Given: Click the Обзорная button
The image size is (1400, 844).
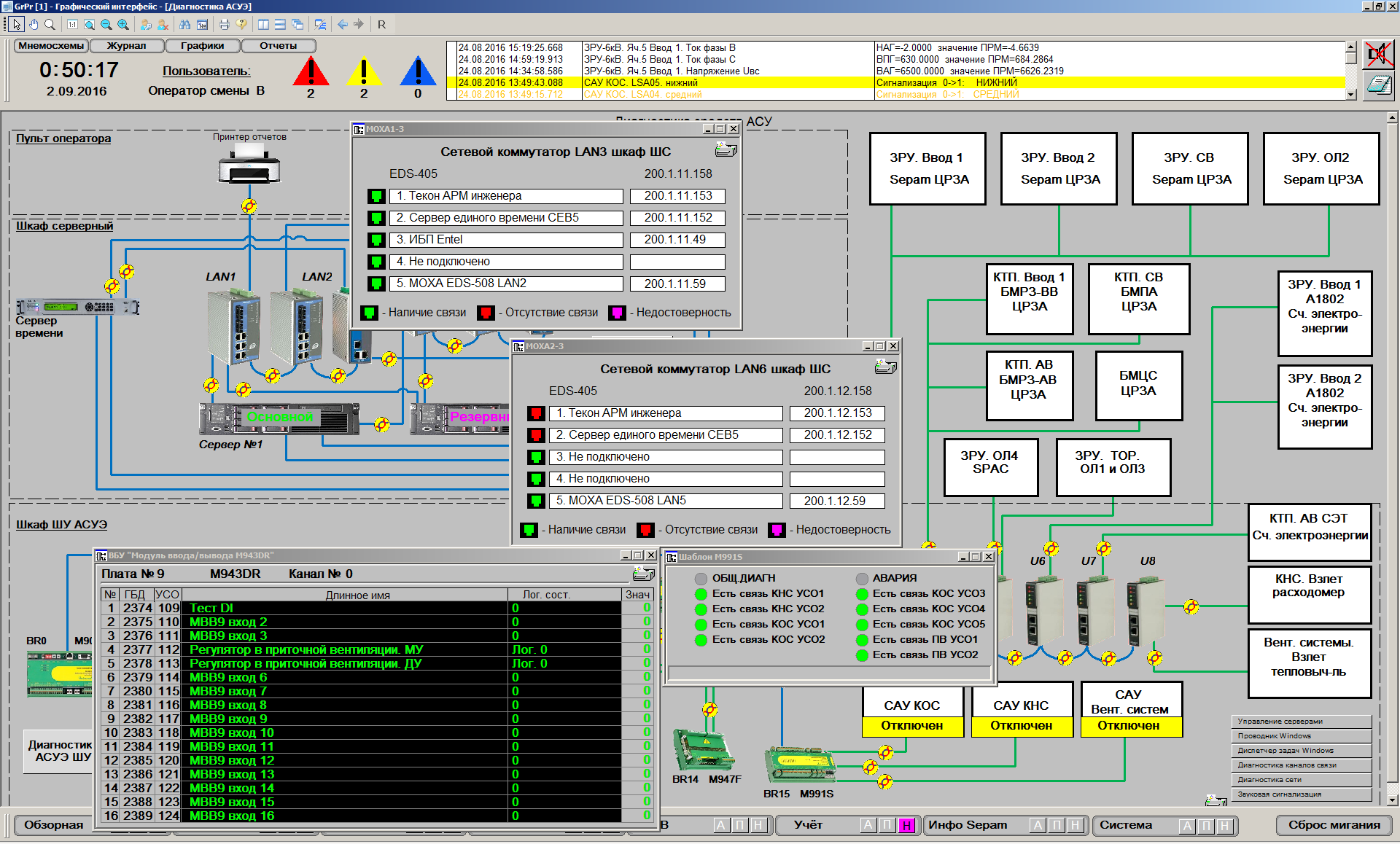Looking at the screenshot, I should tap(53, 825).
